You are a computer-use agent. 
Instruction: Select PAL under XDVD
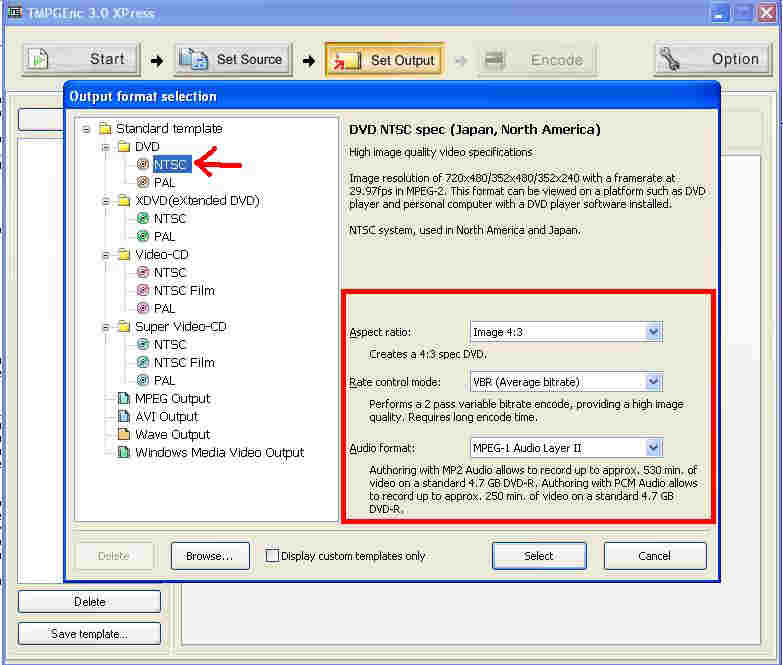(164, 236)
